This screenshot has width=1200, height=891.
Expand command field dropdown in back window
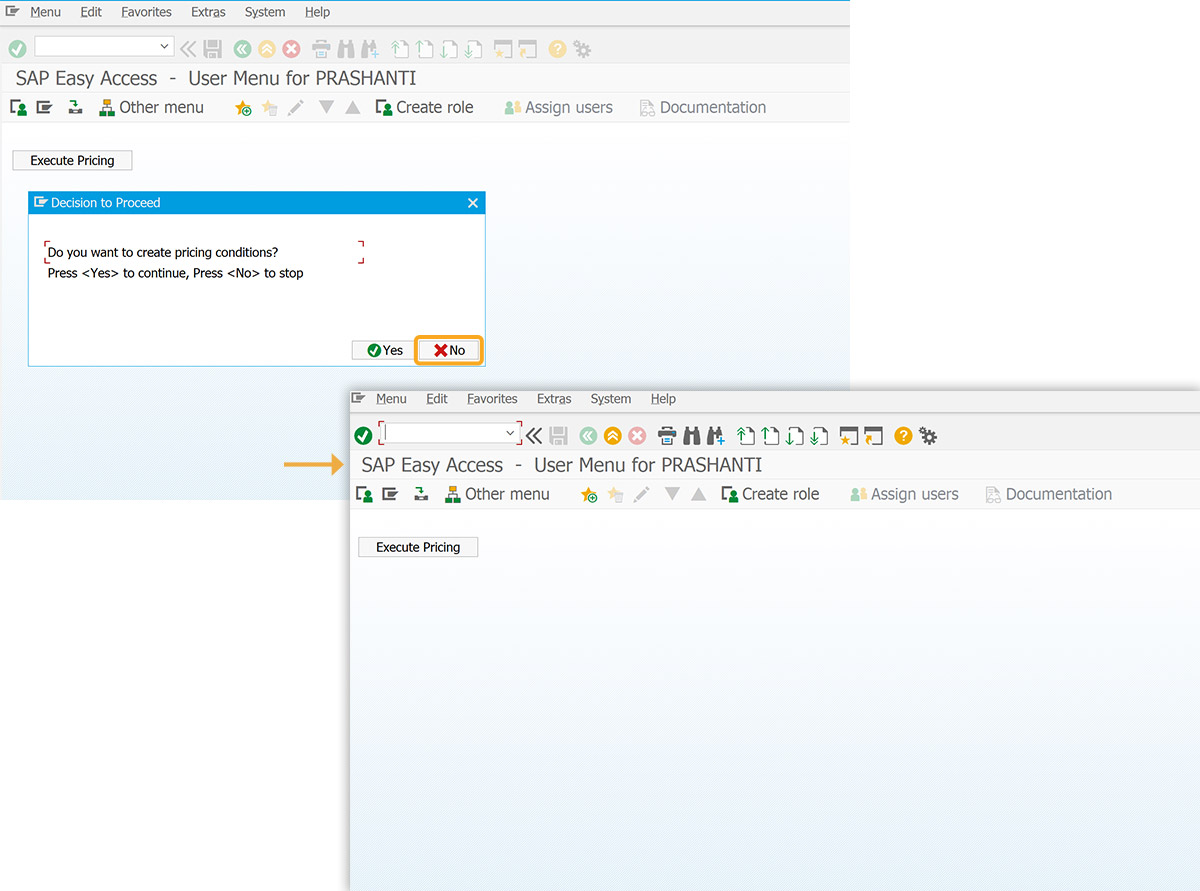164,47
